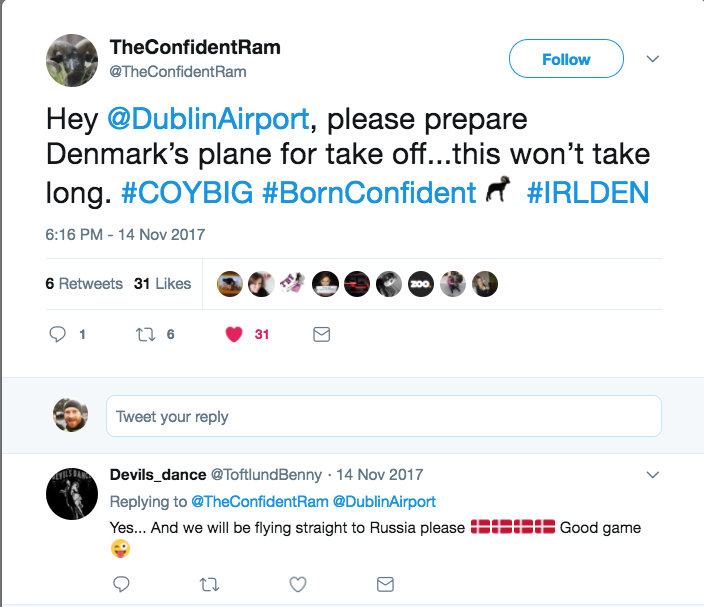The image size is (704, 607).
Task: Send the main tweet via direct message envelope
Action: (x=321, y=335)
